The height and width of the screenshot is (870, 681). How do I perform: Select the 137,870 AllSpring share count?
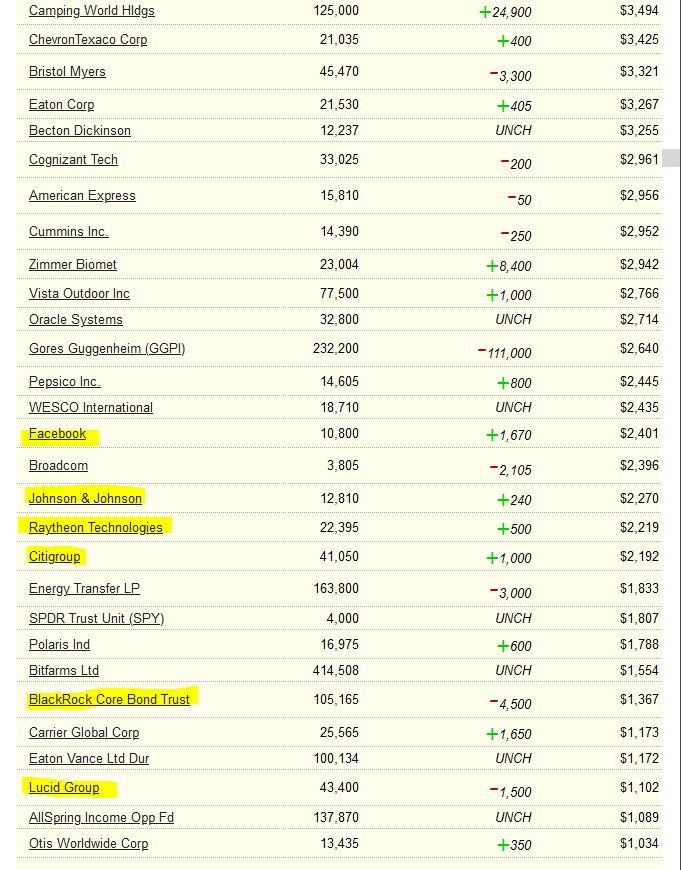pyautogui.click(x=336, y=817)
